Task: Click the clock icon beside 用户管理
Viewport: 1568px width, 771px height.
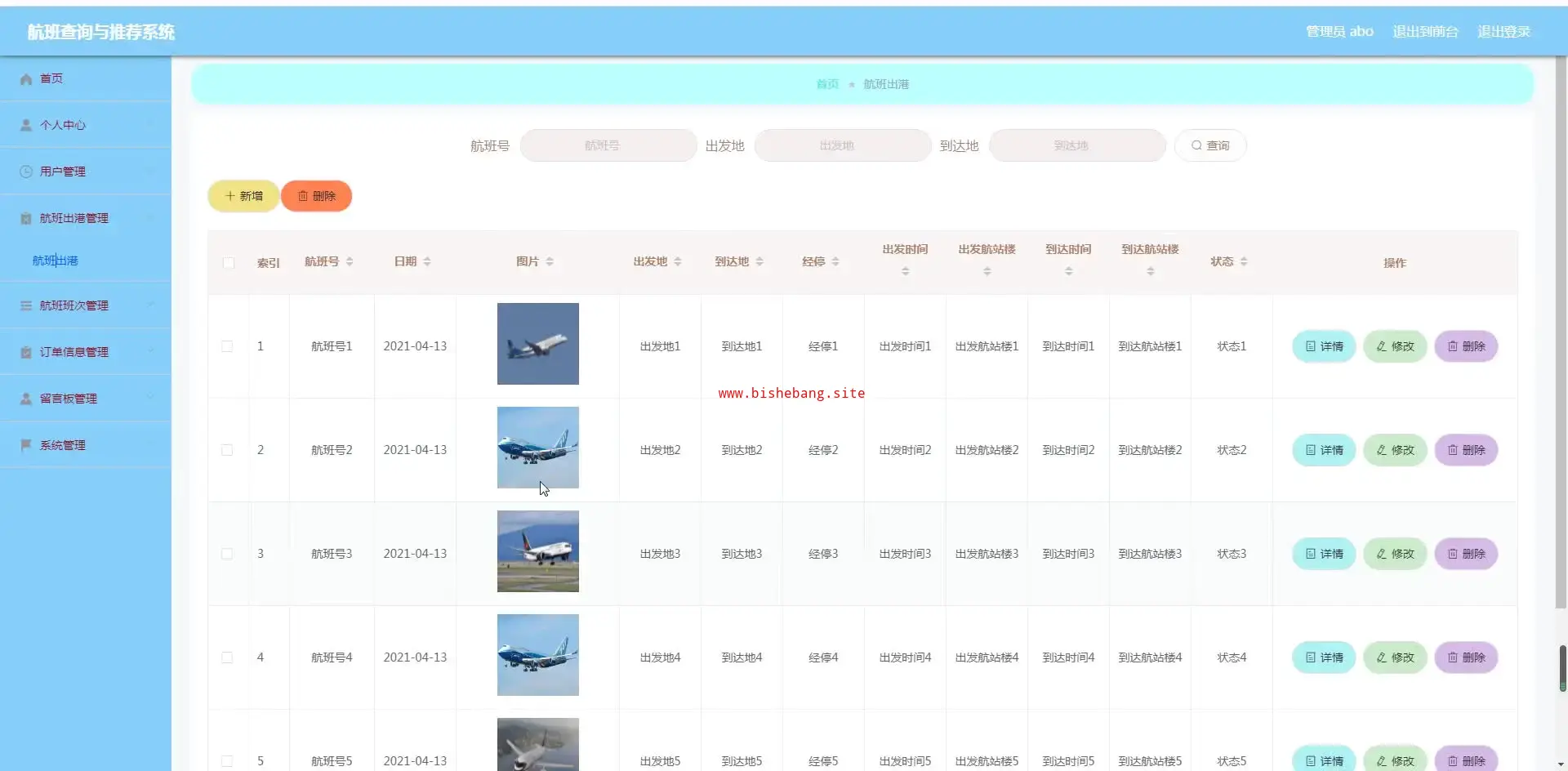Action: 26,172
